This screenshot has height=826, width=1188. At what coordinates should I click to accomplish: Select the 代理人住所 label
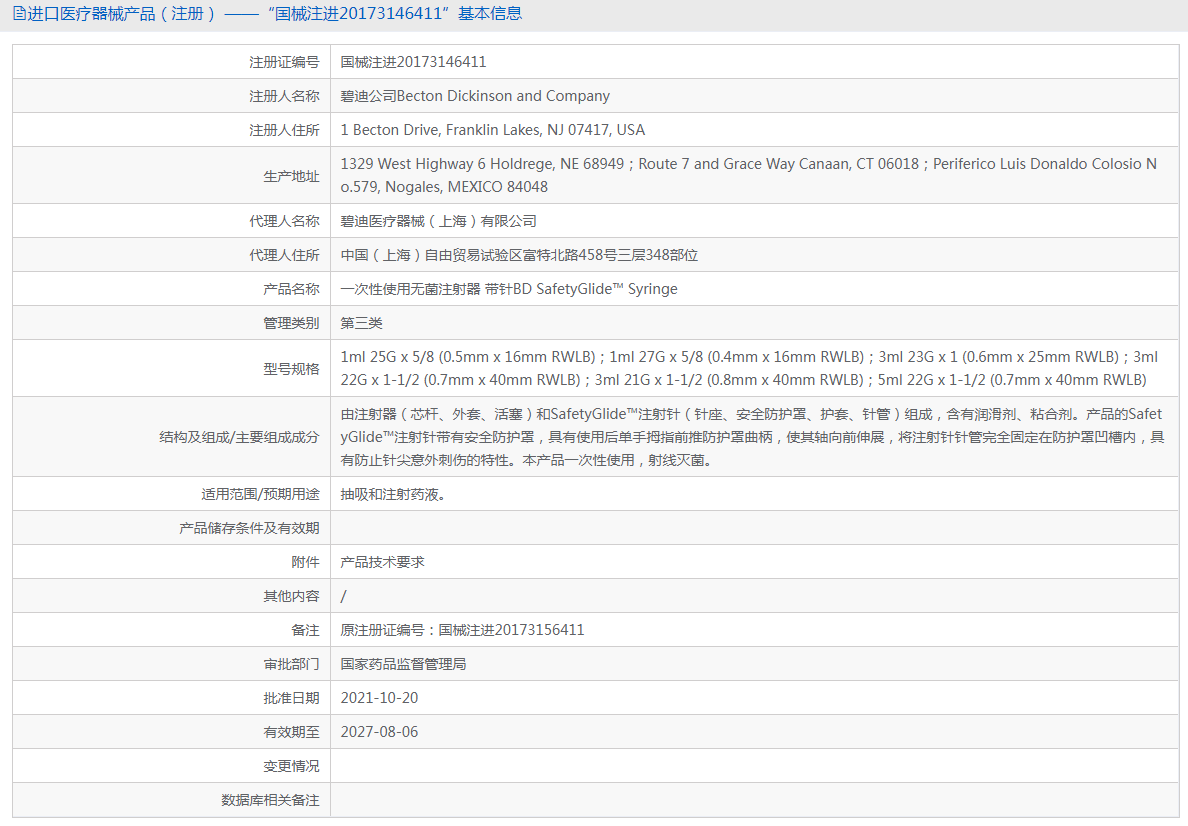coord(284,255)
